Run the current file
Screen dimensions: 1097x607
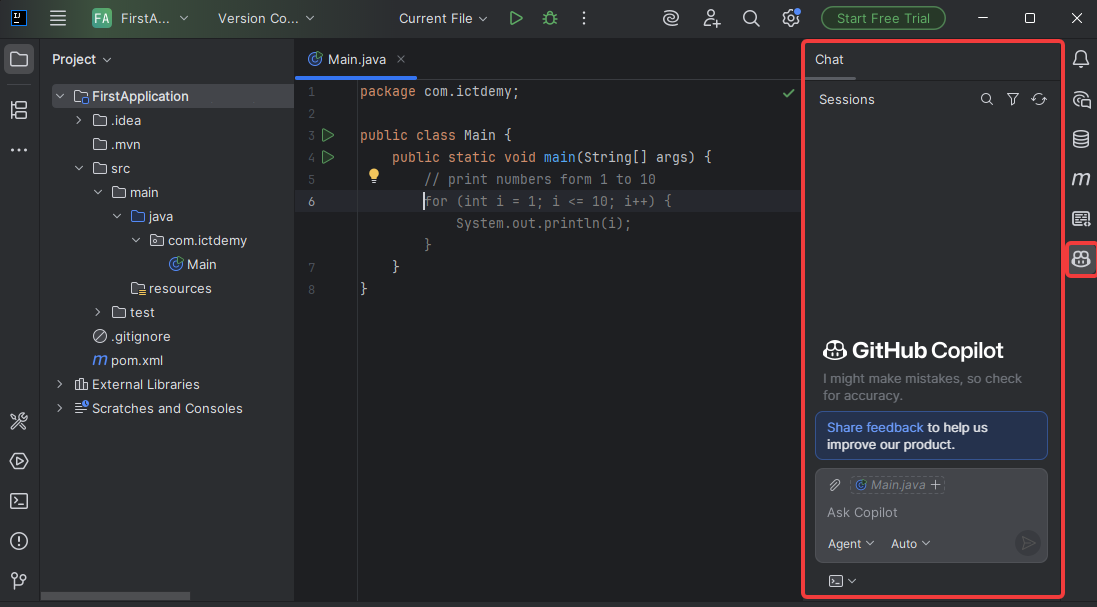coord(516,18)
